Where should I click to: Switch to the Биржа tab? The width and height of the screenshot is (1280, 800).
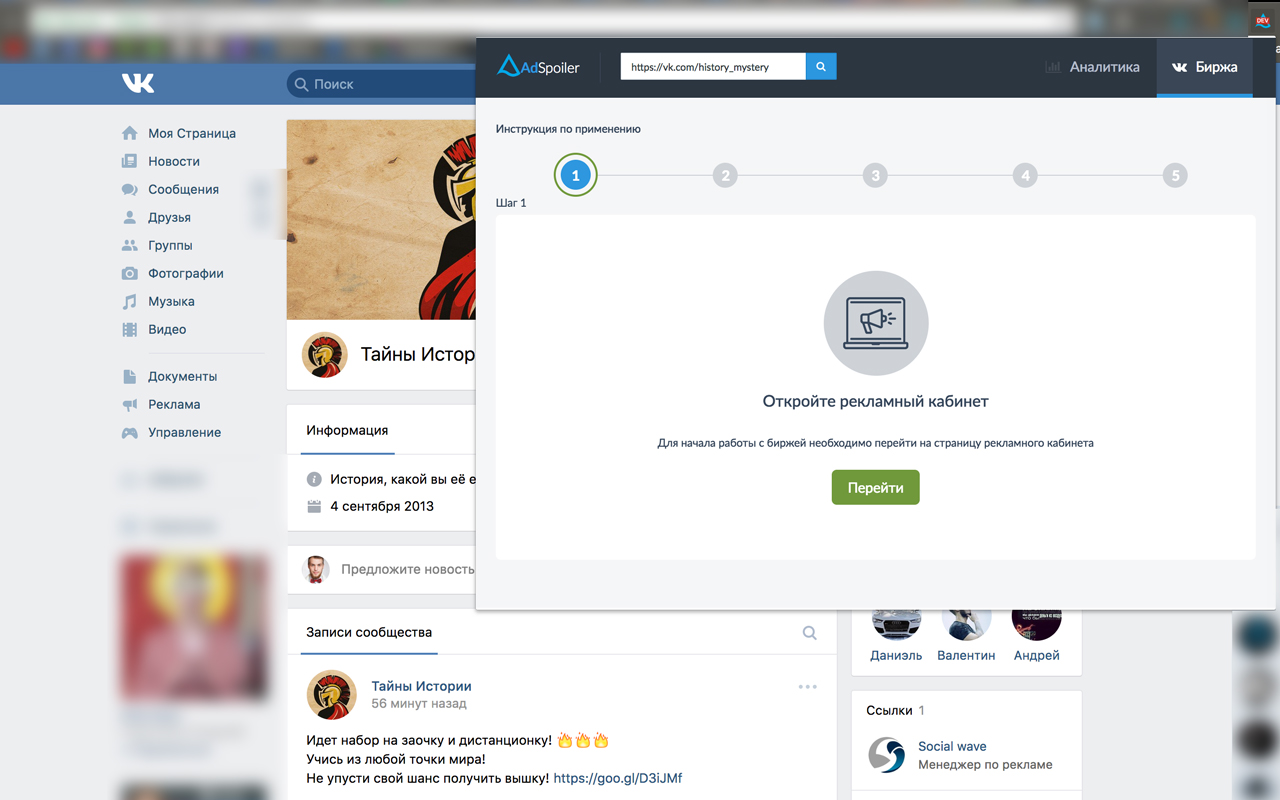[x=1204, y=67]
